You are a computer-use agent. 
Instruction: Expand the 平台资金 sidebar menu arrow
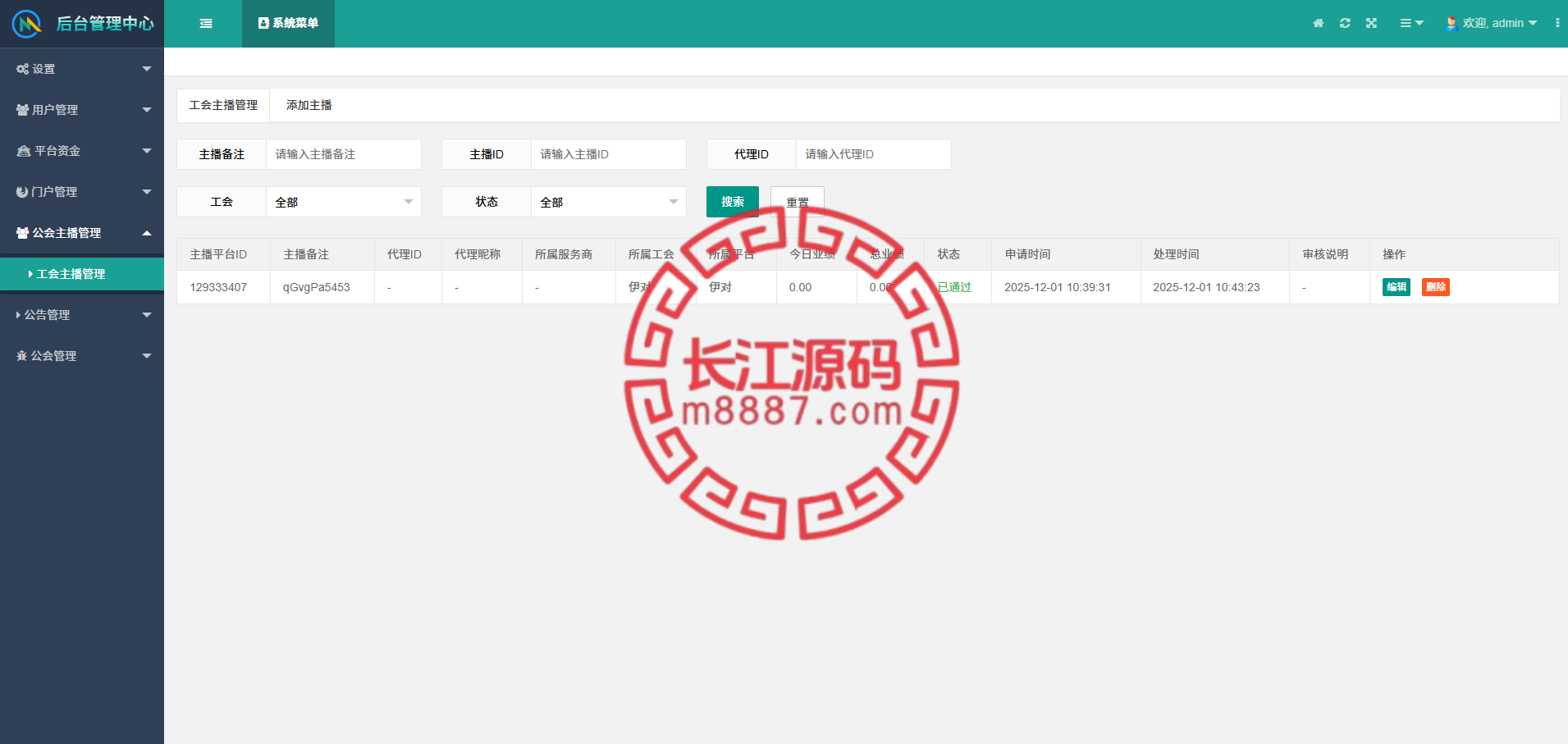coord(147,151)
